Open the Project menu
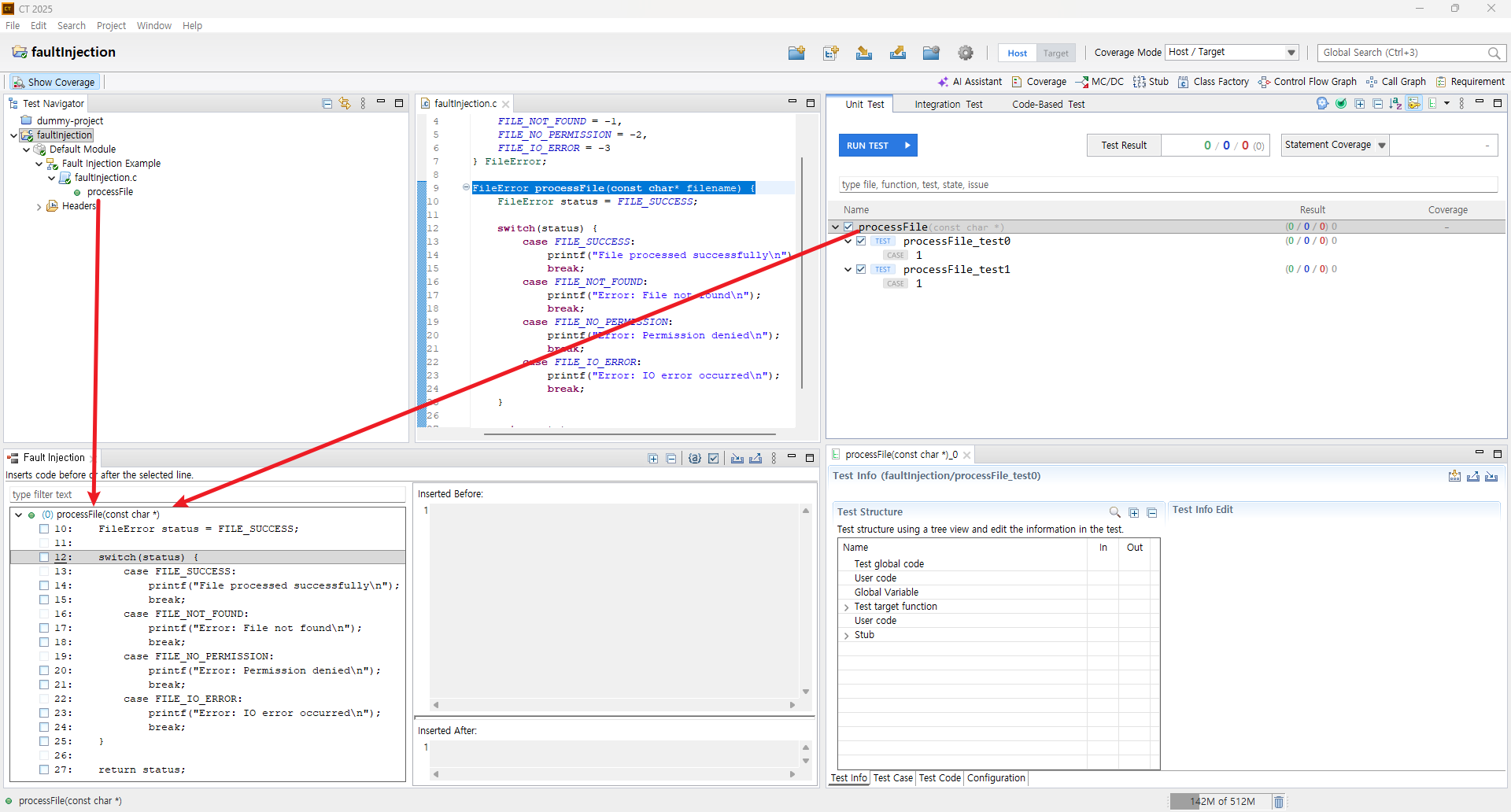The image size is (1511, 812). (111, 26)
